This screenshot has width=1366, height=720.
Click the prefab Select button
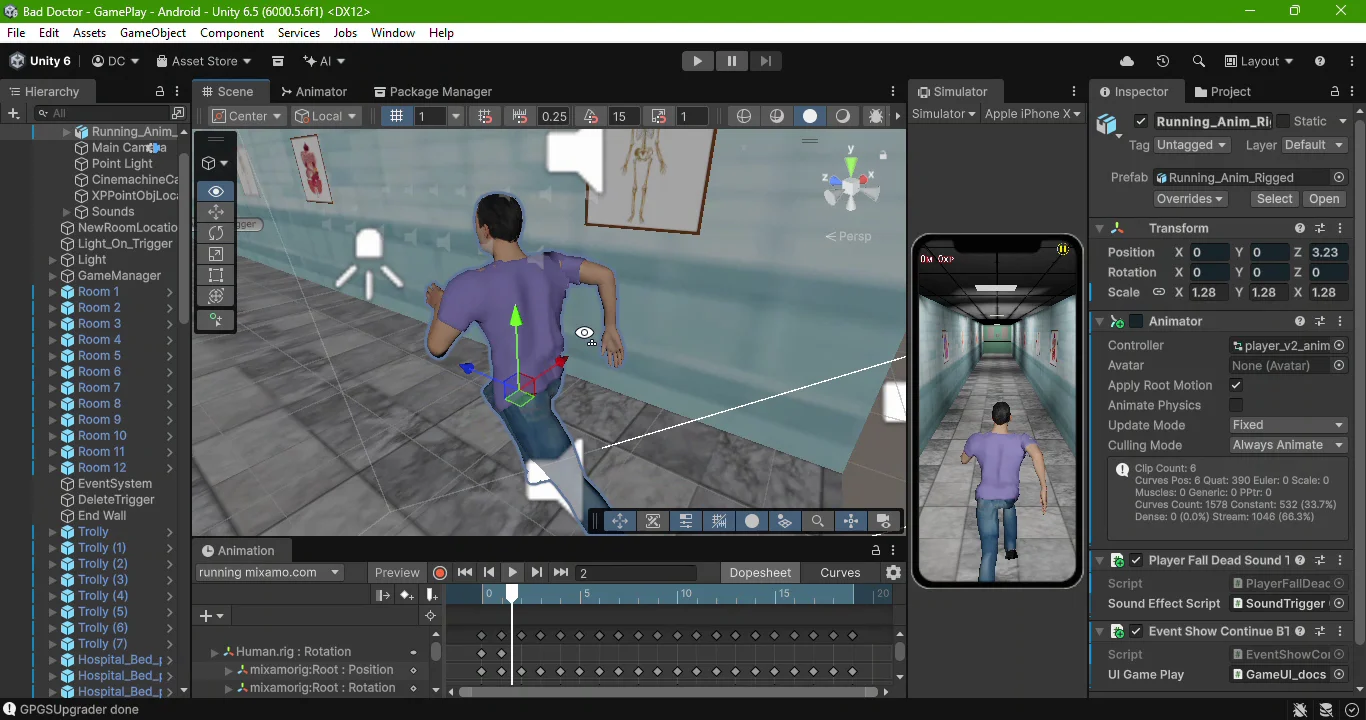pos(1274,198)
